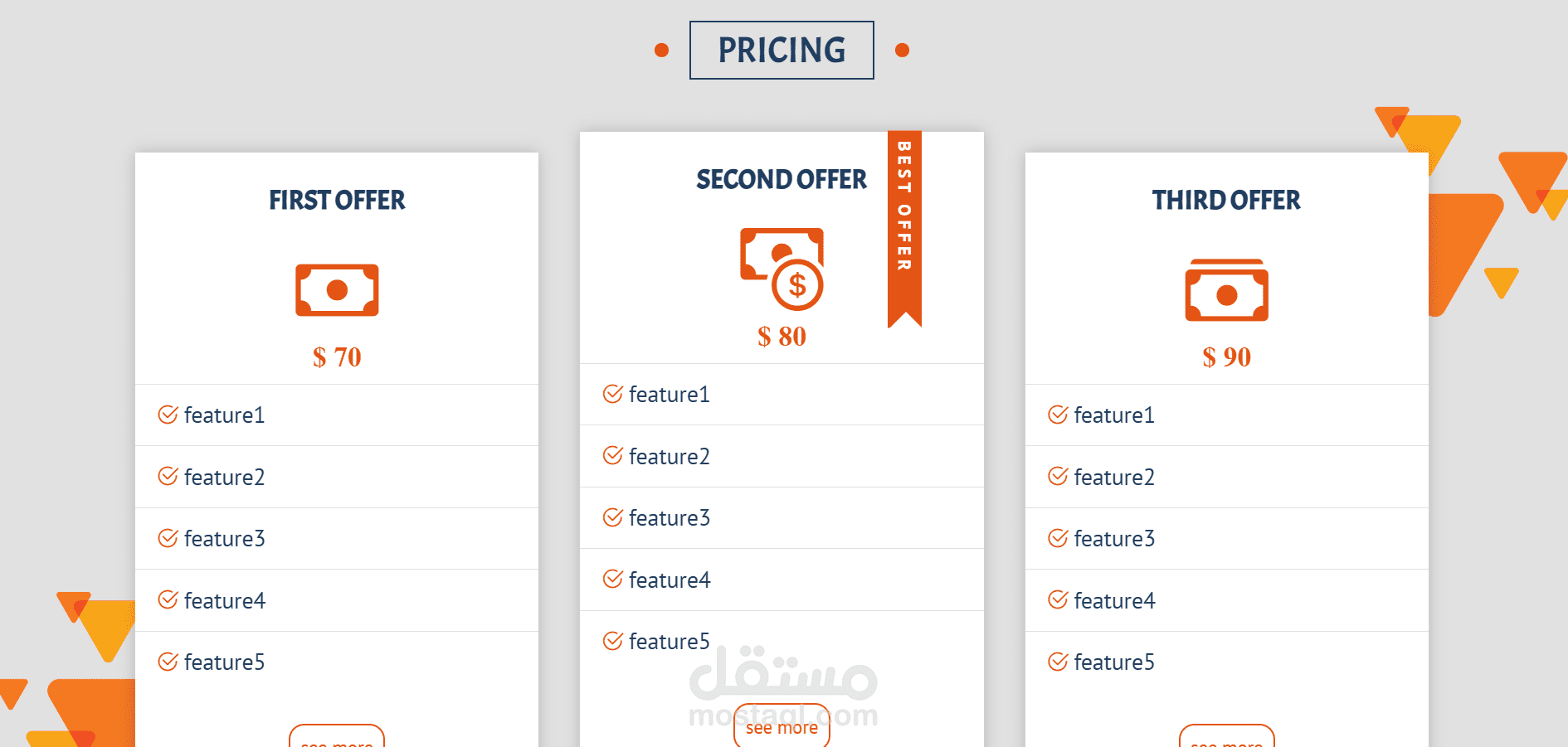Select the THIRD OFFER title

(x=1226, y=201)
